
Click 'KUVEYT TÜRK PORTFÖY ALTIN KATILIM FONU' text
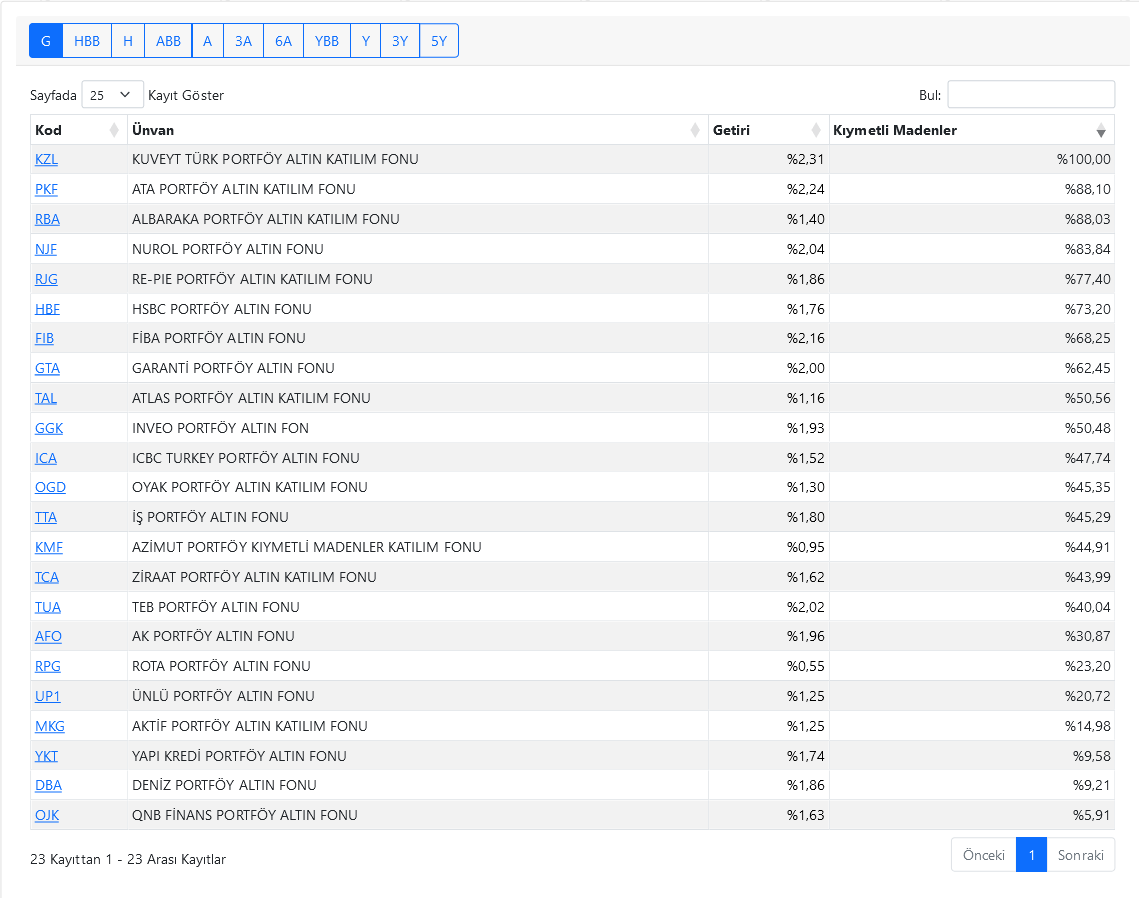coord(275,159)
